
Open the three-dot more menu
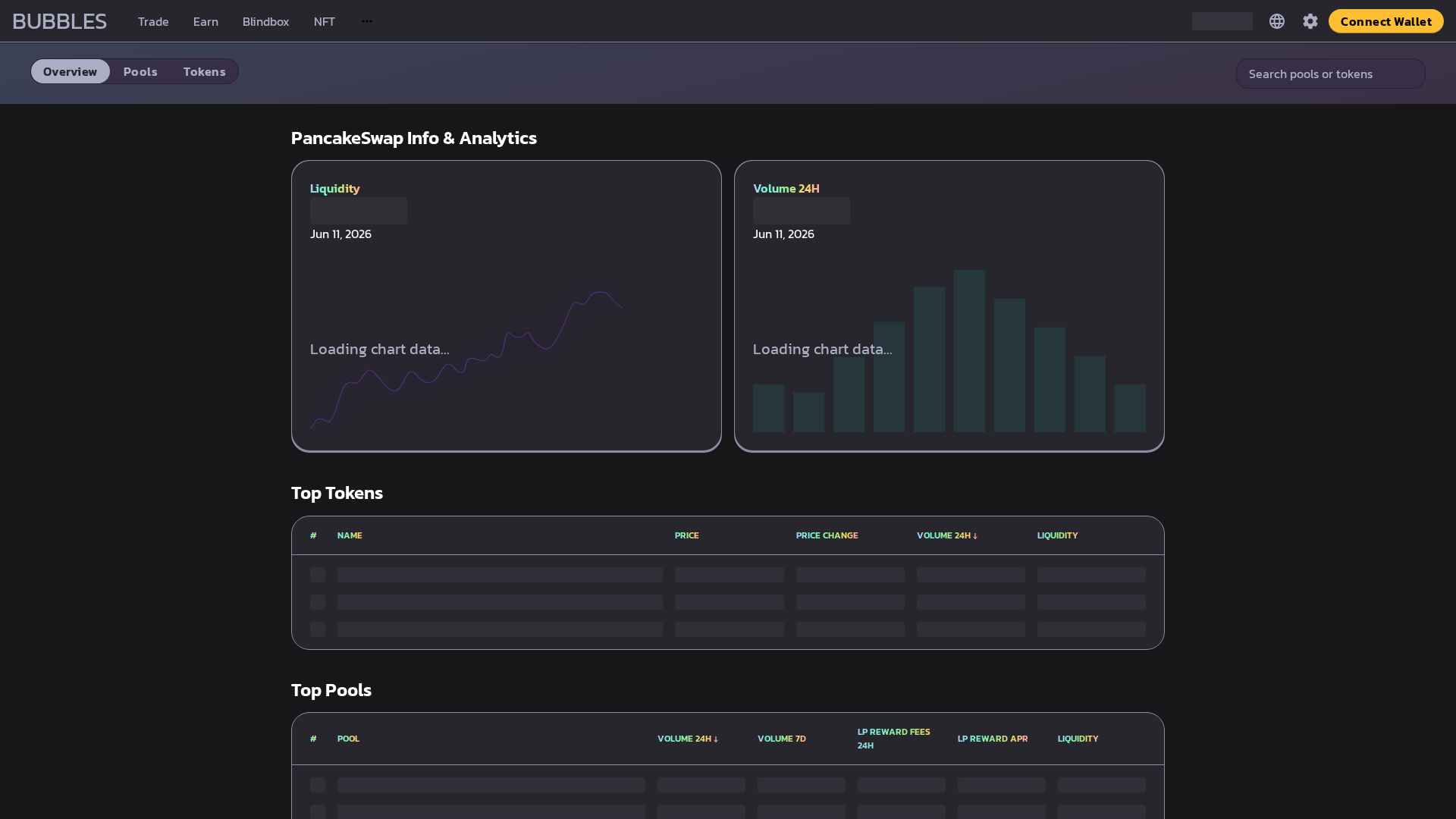pyautogui.click(x=367, y=21)
